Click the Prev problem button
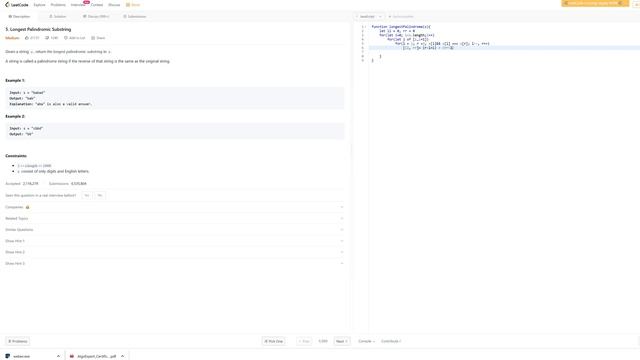Image resolution: width=640 pixels, height=360 pixels. click(304, 341)
